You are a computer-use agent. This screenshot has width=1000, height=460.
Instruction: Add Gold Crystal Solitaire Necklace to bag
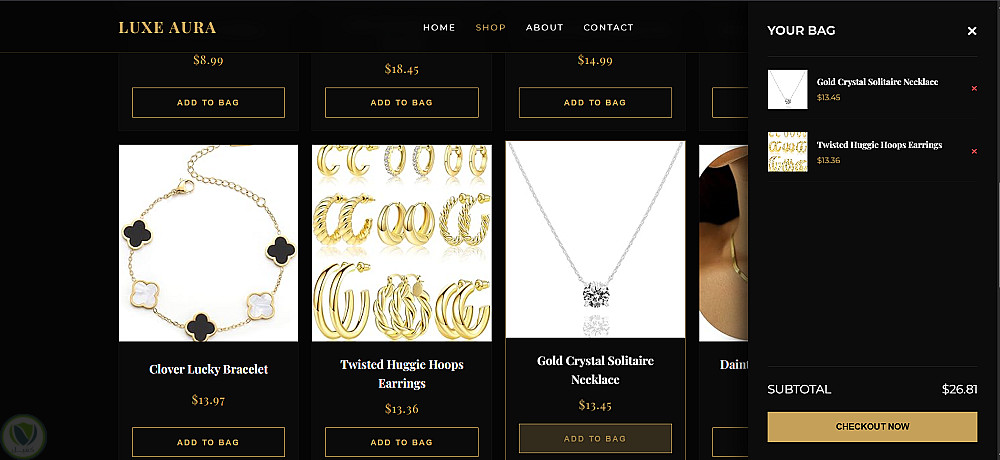point(595,438)
